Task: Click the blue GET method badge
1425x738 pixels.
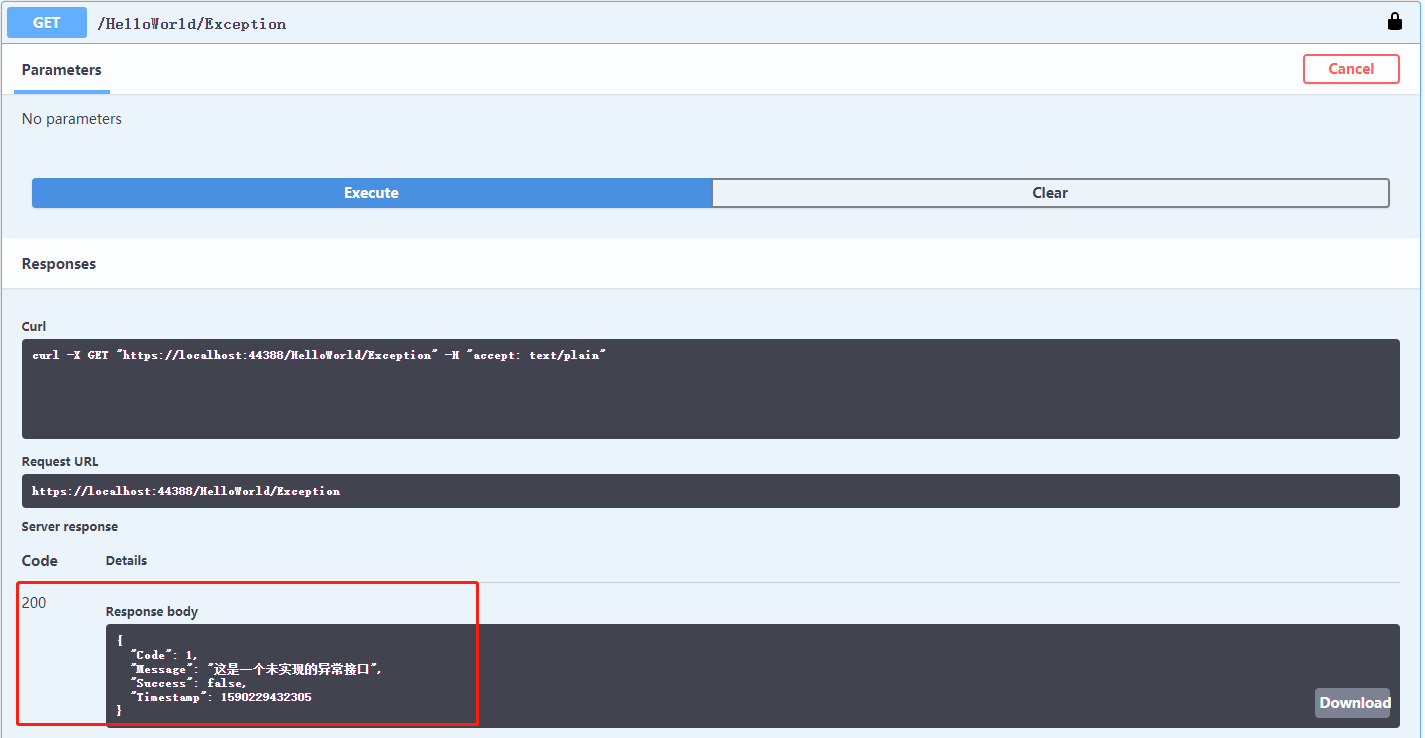Action: (47, 22)
